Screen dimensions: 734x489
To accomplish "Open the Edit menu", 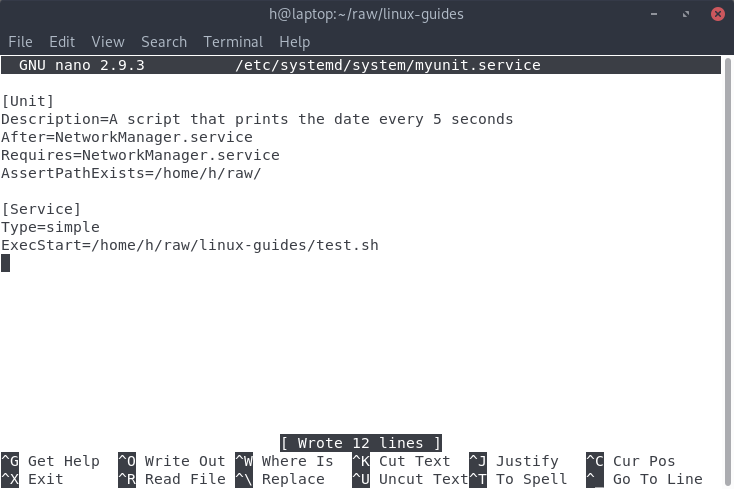I will click(62, 42).
